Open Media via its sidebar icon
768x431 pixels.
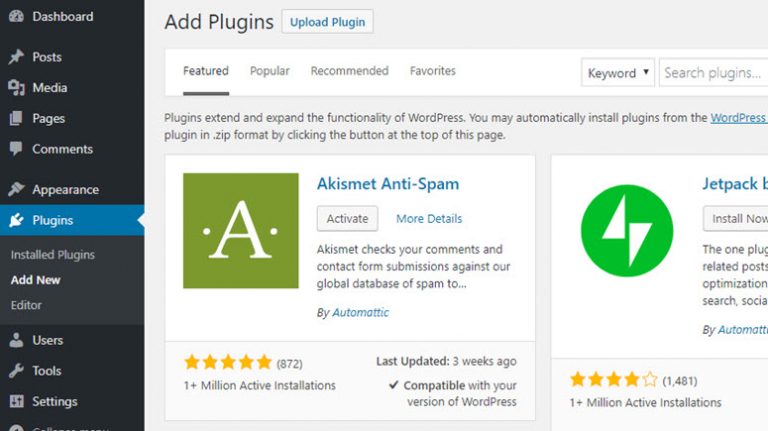pos(16,88)
